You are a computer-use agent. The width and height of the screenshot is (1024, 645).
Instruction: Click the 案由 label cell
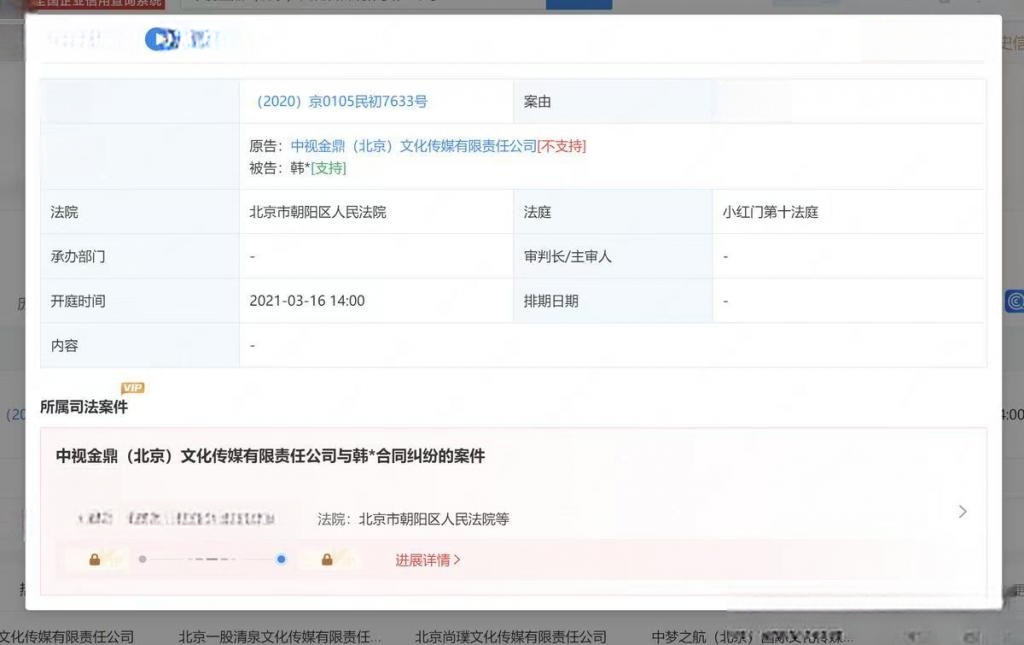tap(613, 101)
